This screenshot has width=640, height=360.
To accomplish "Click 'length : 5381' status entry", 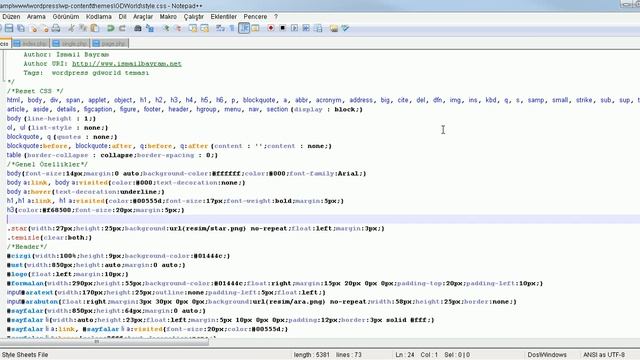I will (311, 355).
